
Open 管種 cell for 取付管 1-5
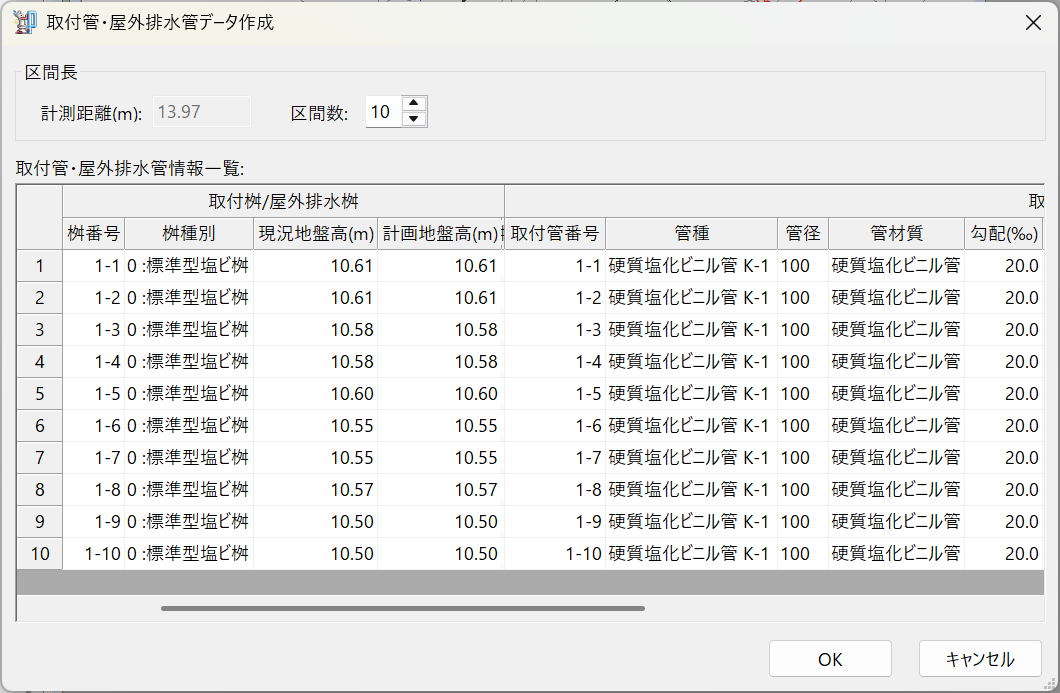point(691,394)
